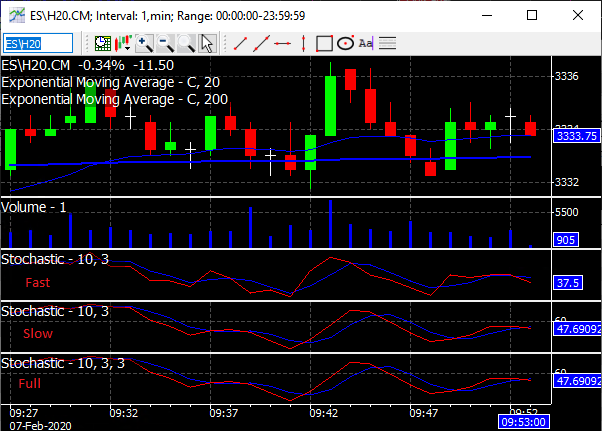Select the pointer cursor tool
This screenshot has height=431, width=602.
[207, 43]
